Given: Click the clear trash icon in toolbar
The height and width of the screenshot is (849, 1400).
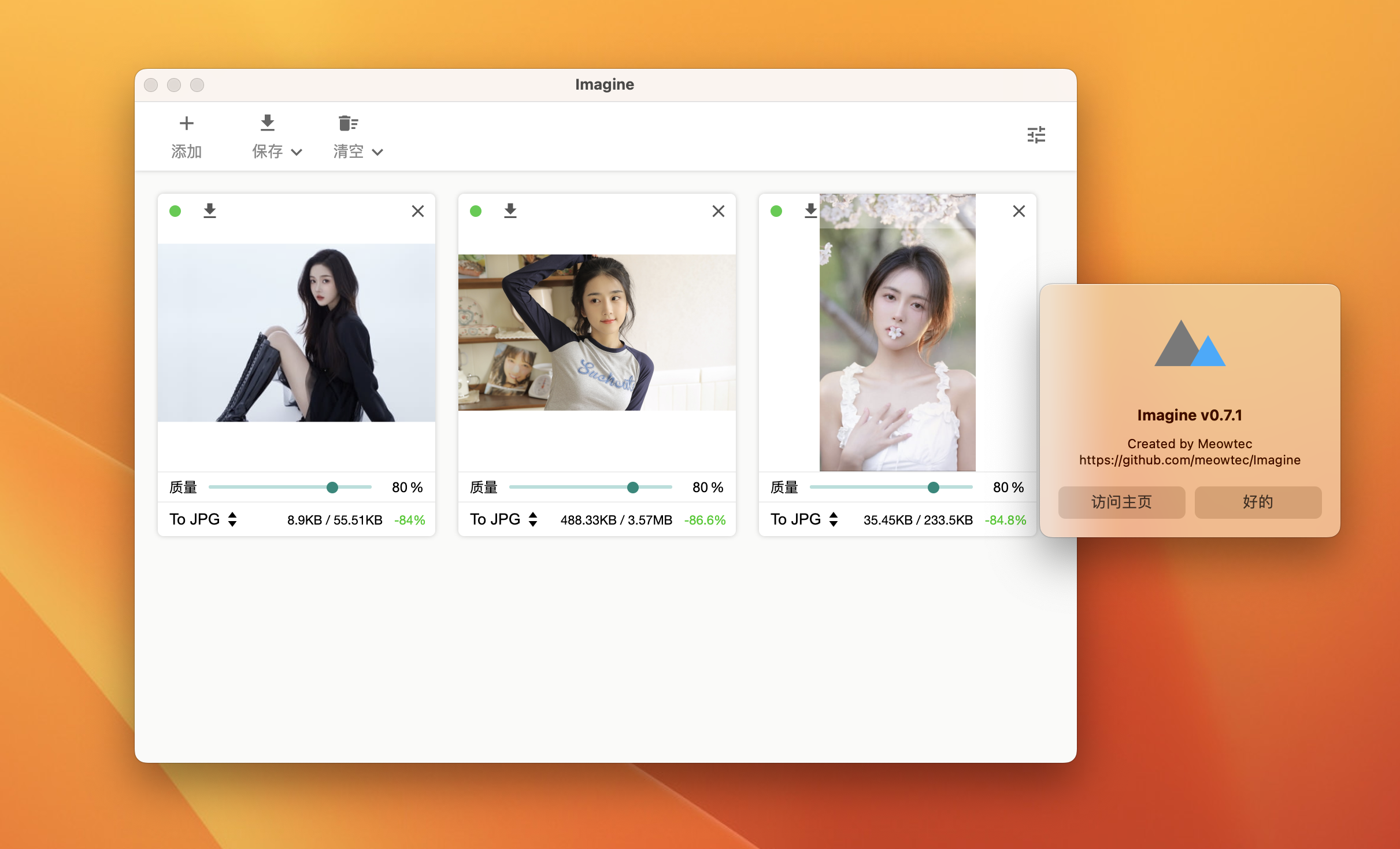Looking at the screenshot, I should coord(348,123).
